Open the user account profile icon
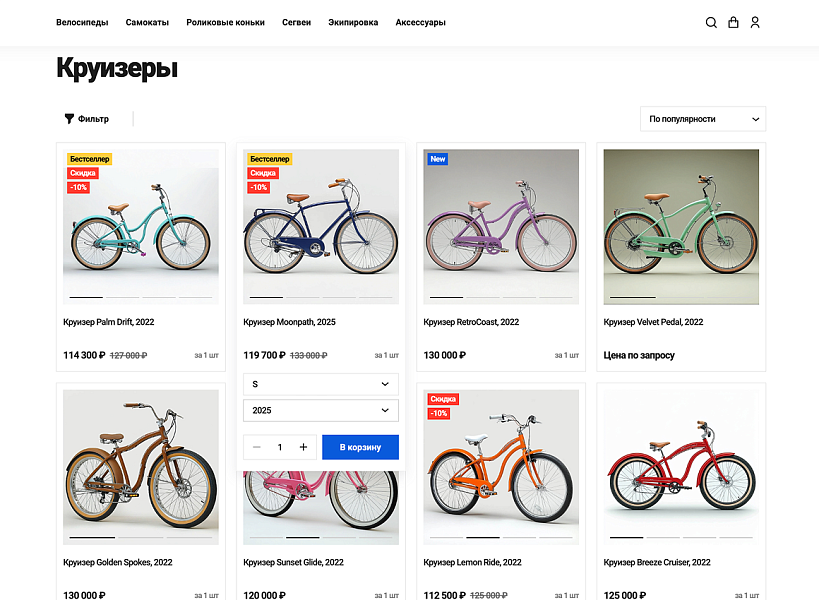The image size is (819, 600). (x=755, y=22)
